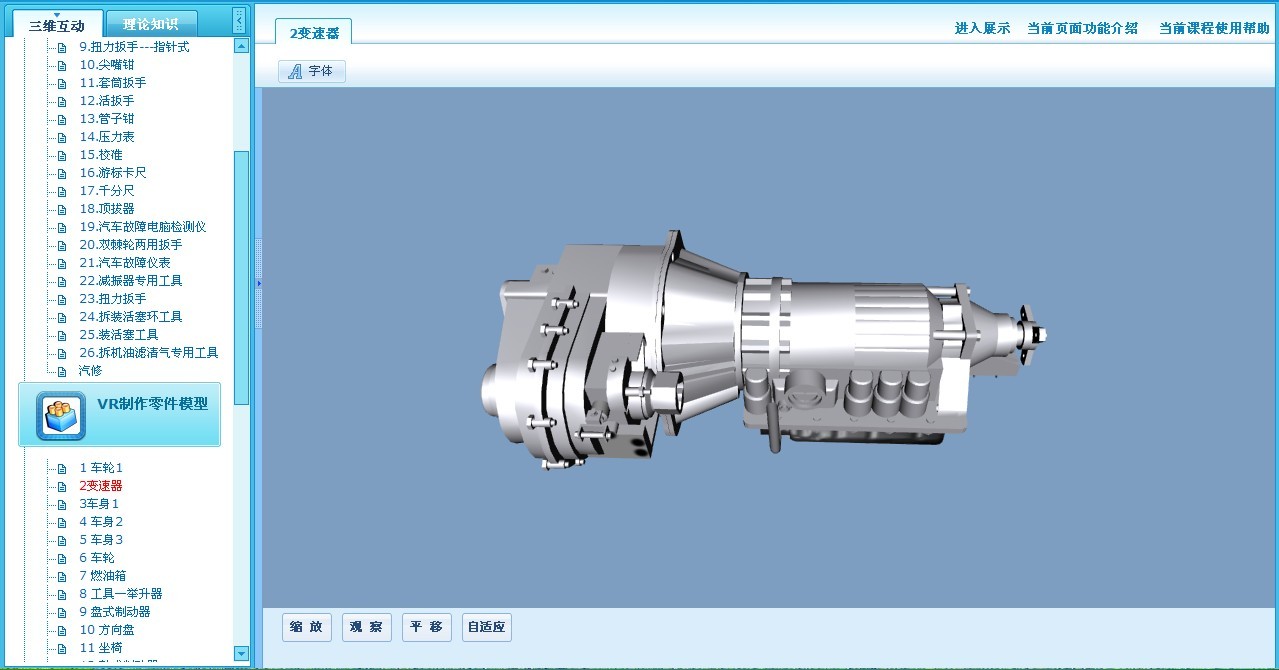Click the document icon beside 18.顶拔器

click(61, 209)
